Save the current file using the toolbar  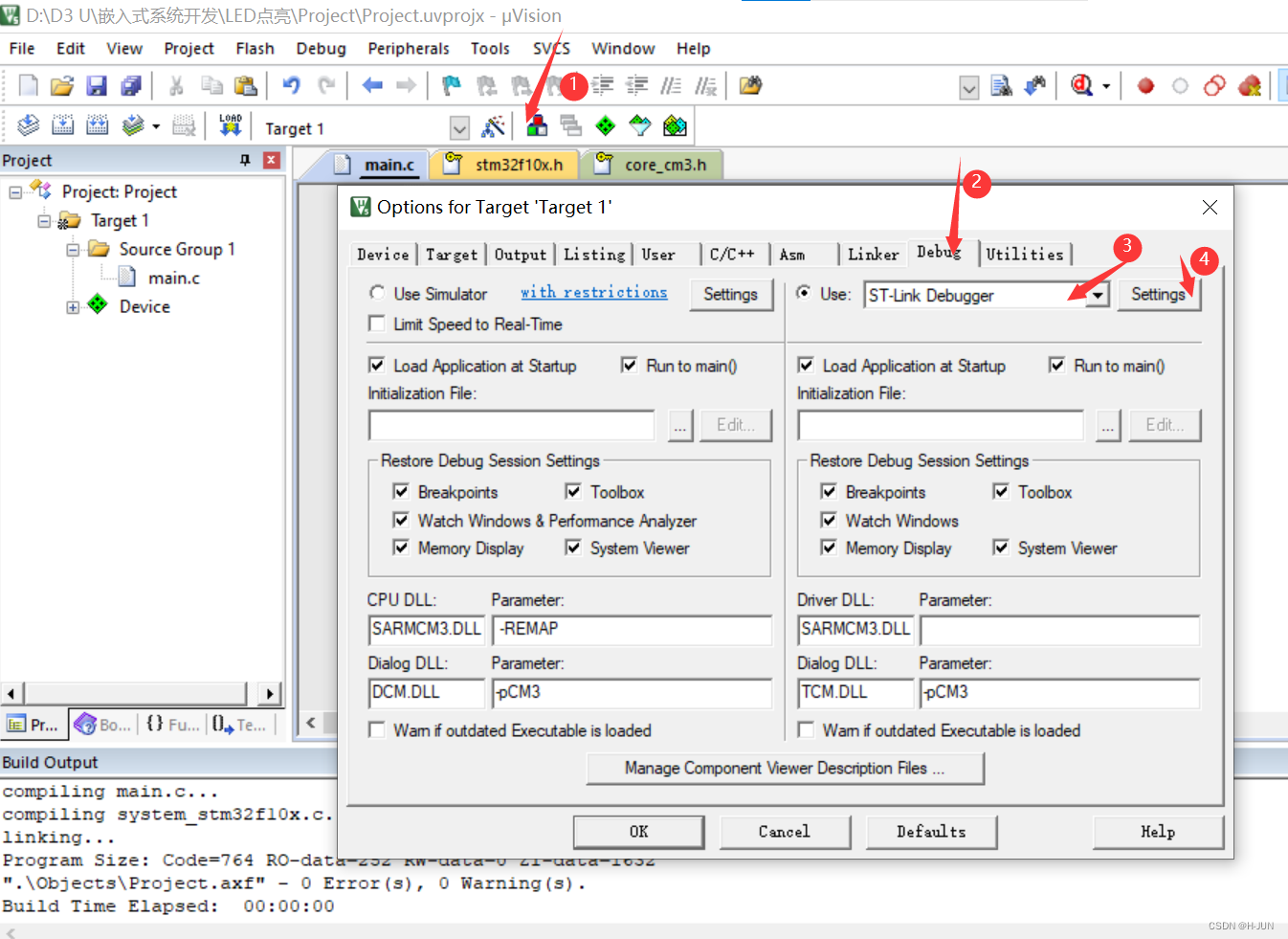97,86
